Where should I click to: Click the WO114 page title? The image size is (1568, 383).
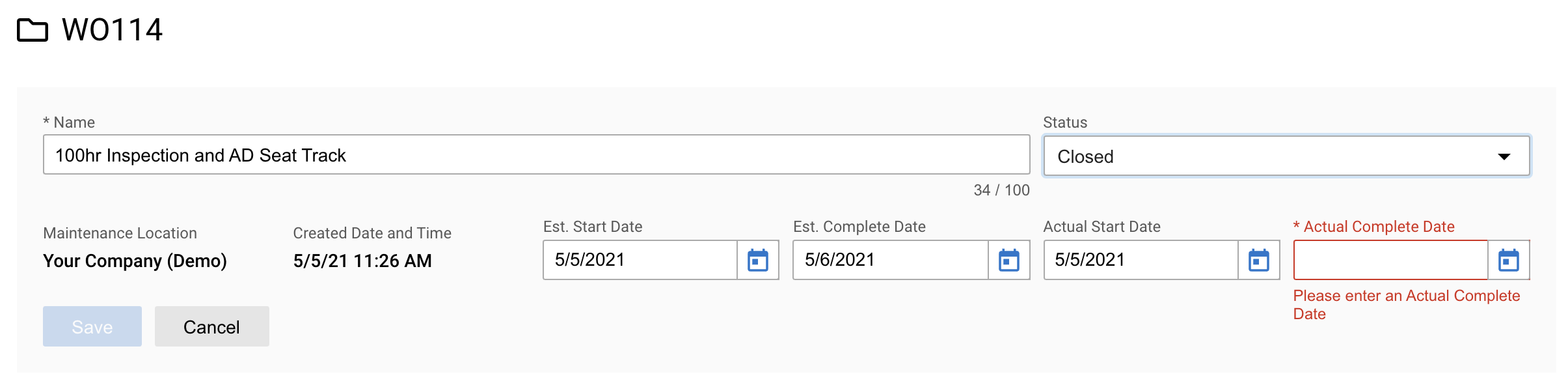pos(112,30)
